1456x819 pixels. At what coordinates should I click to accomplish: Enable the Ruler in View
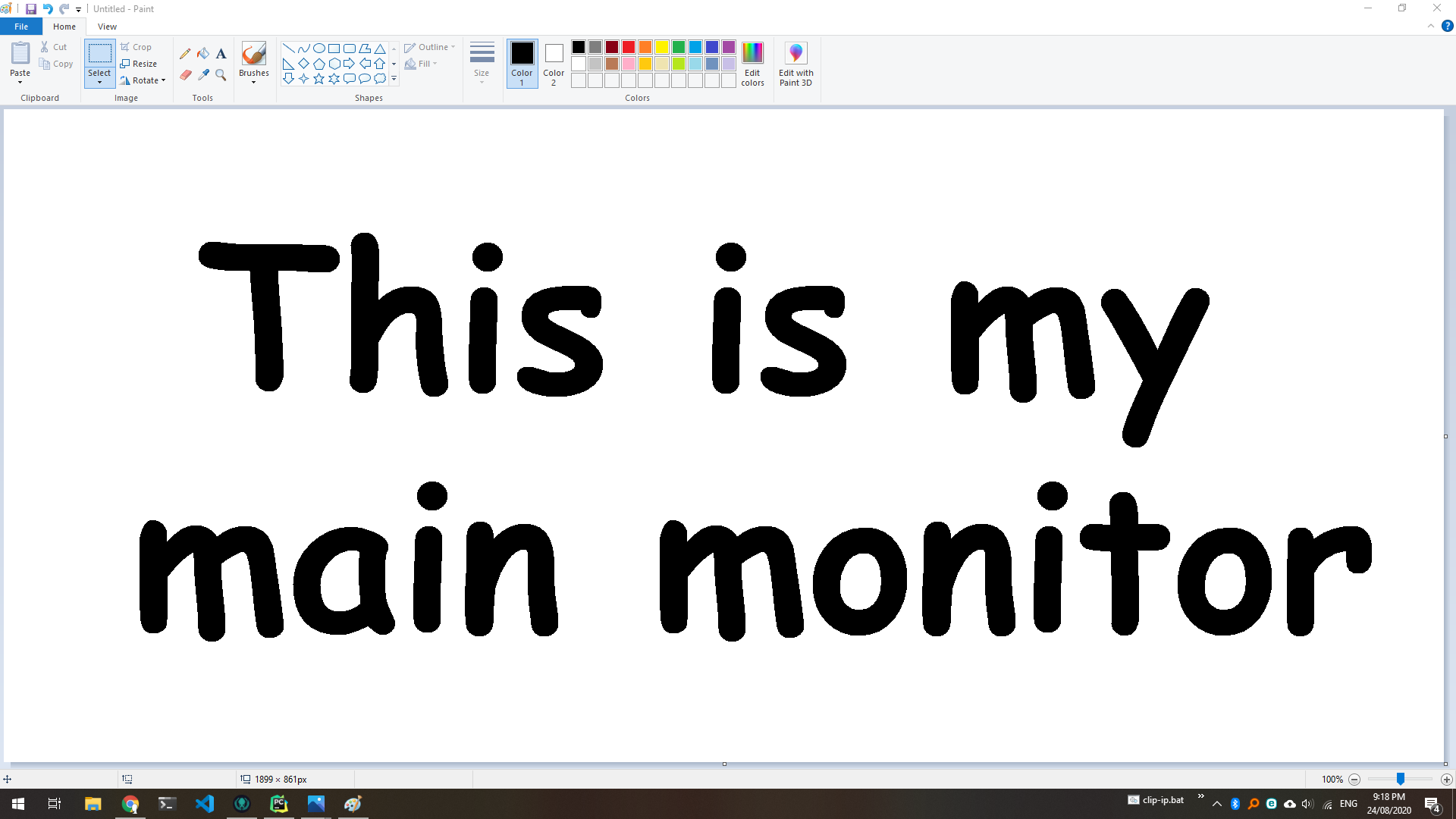point(106,26)
